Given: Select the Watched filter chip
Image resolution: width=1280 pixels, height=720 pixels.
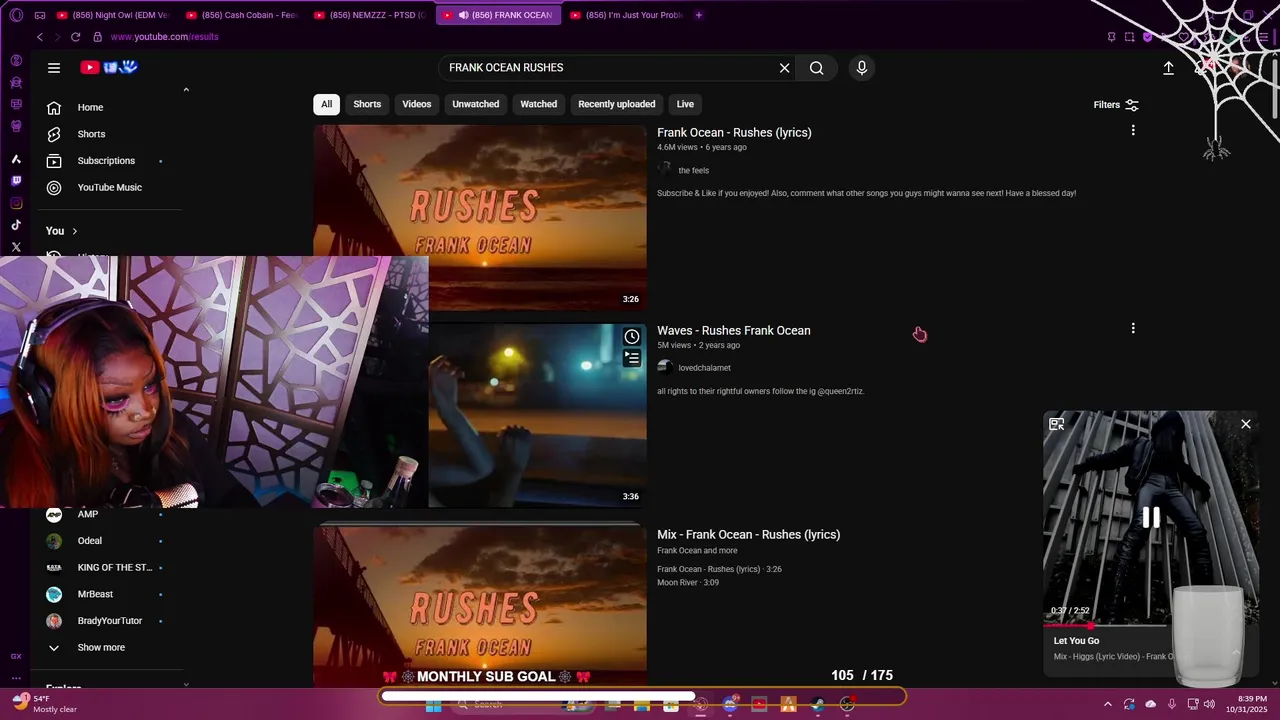Looking at the screenshot, I should 538,104.
